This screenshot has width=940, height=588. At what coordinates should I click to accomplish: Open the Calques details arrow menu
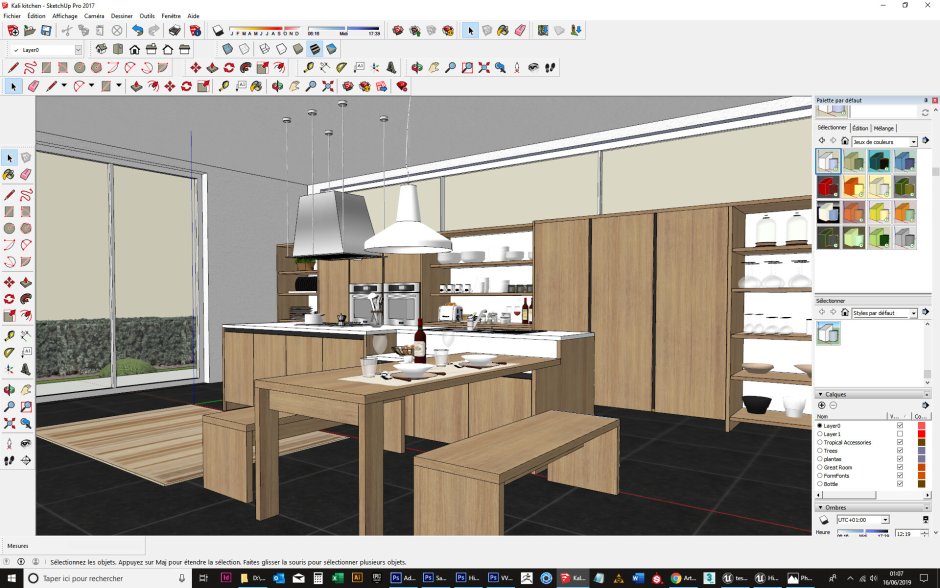coord(925,405)
